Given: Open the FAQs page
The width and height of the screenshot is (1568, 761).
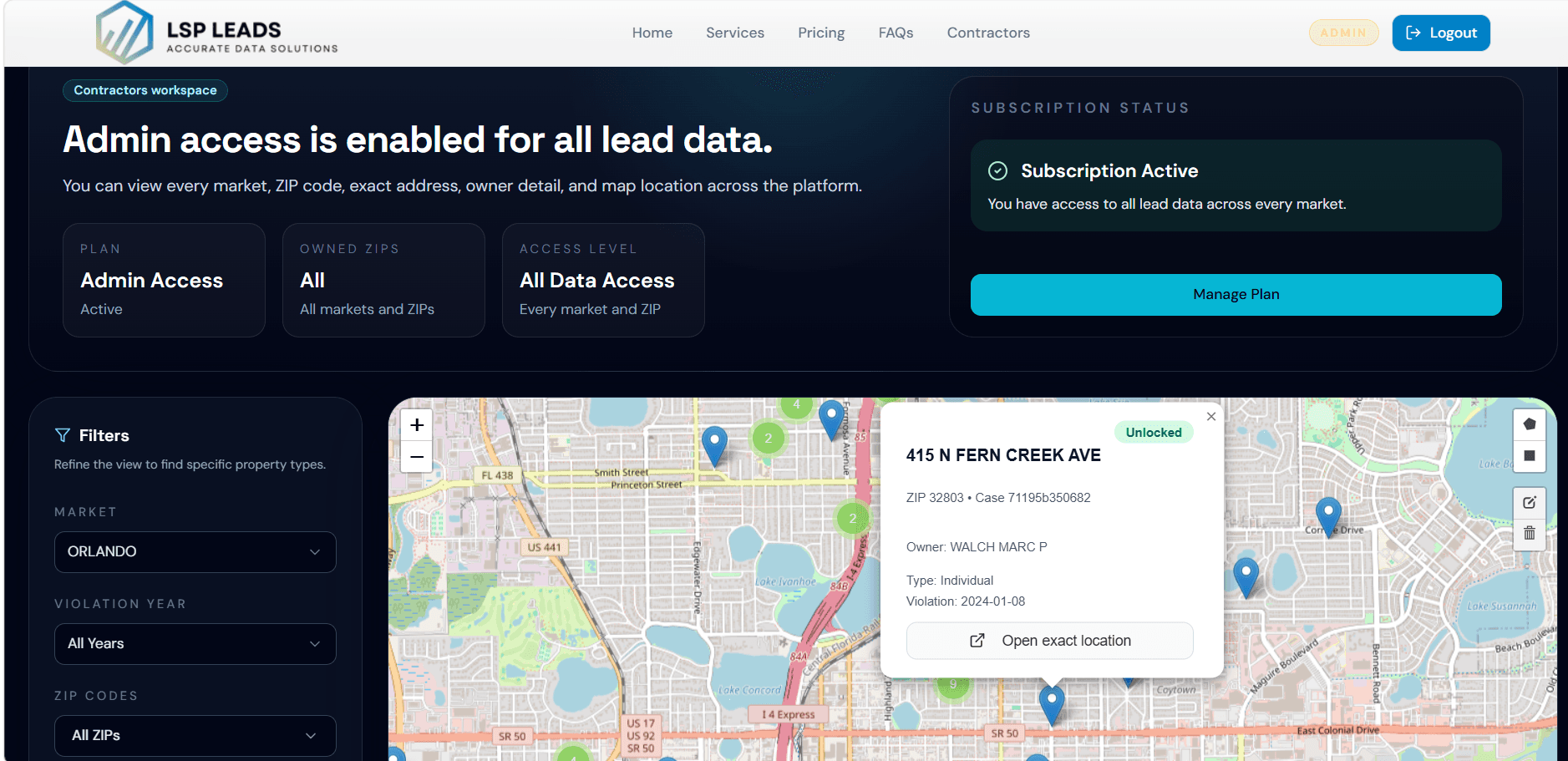Looking at the screenshot, I should pos(896,33).
